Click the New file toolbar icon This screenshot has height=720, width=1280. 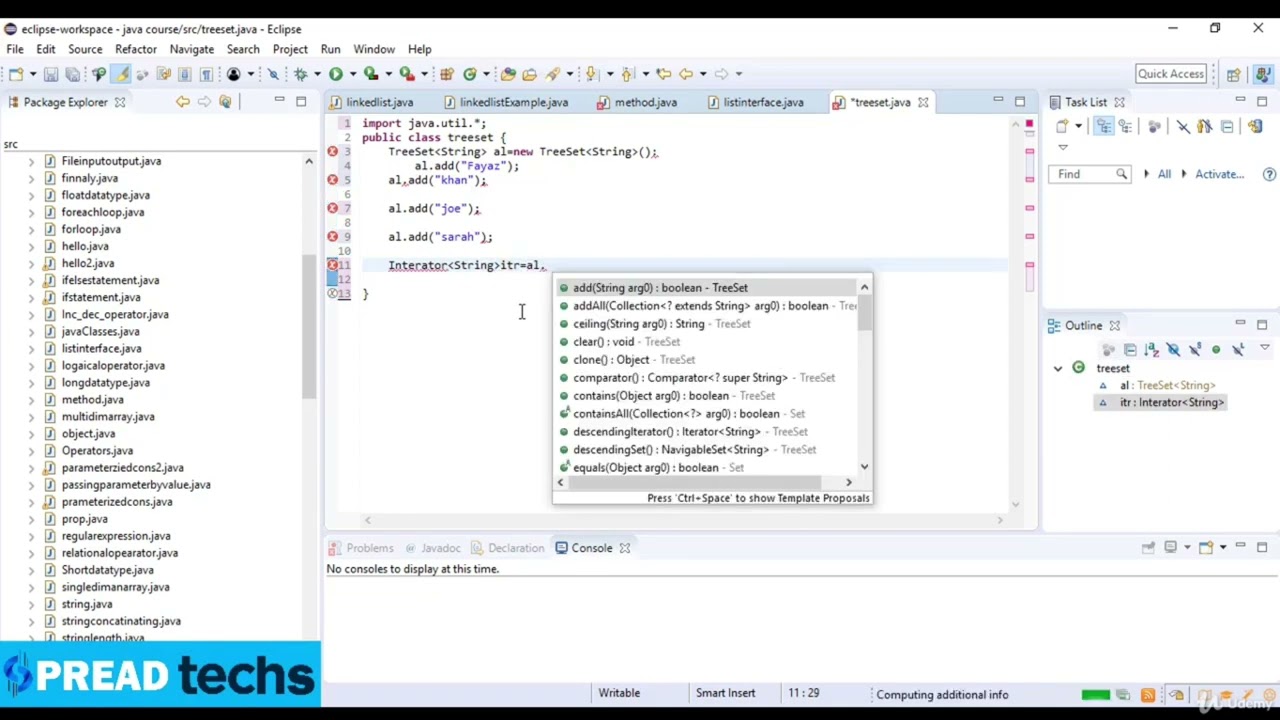(15, 74)
